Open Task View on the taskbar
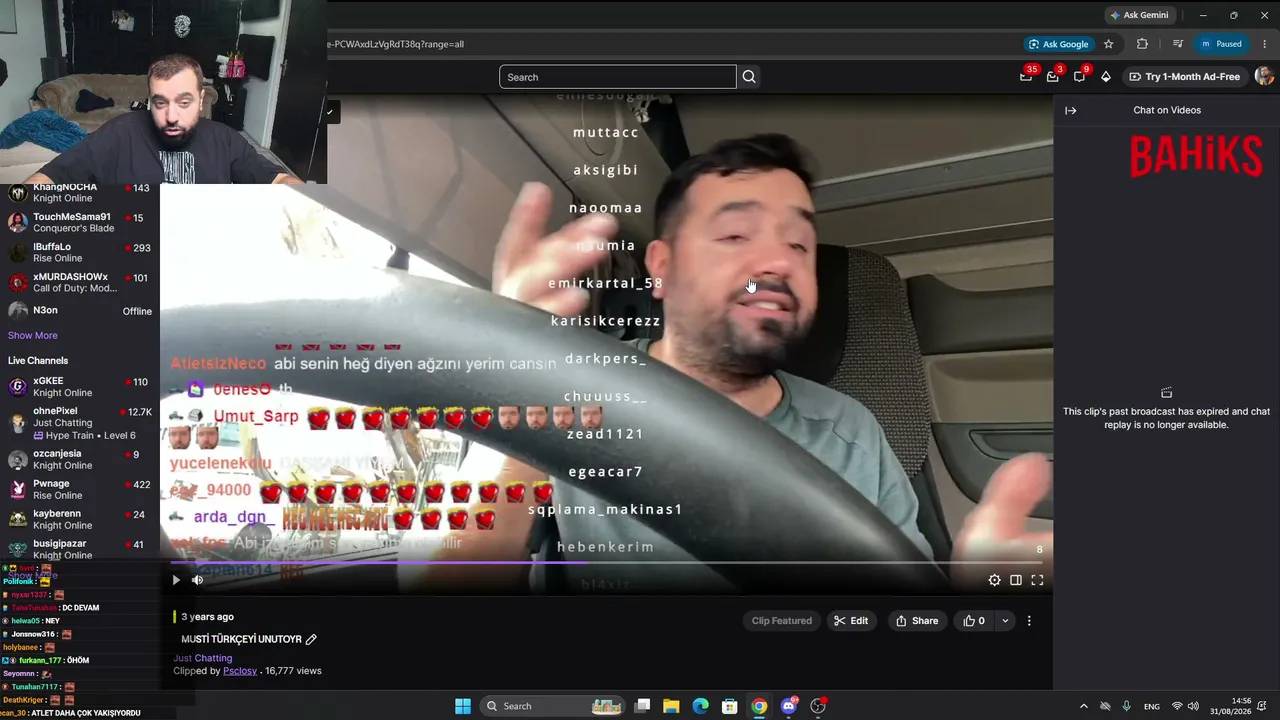 coord(642,706)
